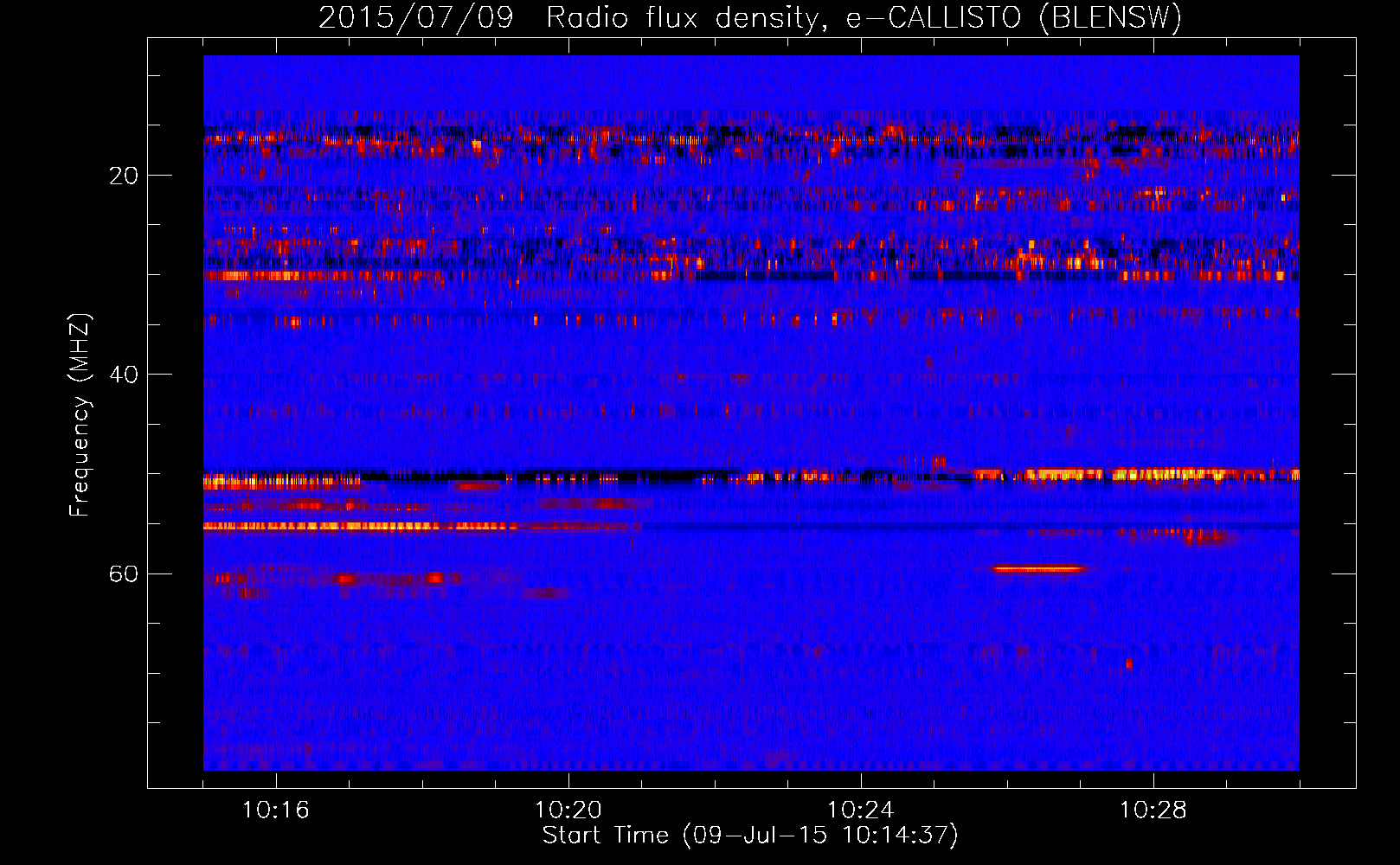The image size is (1400, 865).
Task: Click the small red spot below 60 MHz near 10:28
Action: (x=1128, y=663)
